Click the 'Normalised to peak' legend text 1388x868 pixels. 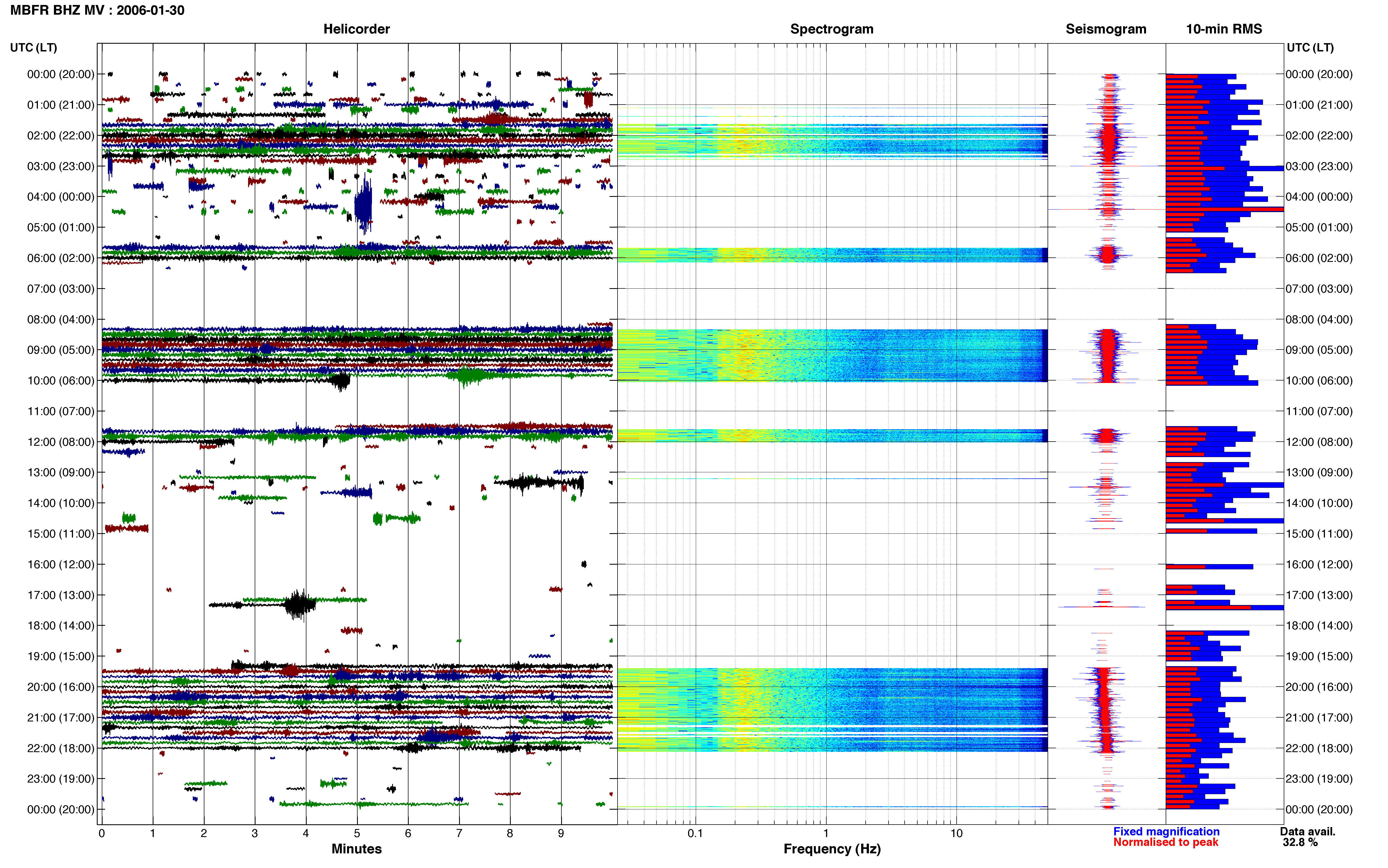pos(1165,842)
